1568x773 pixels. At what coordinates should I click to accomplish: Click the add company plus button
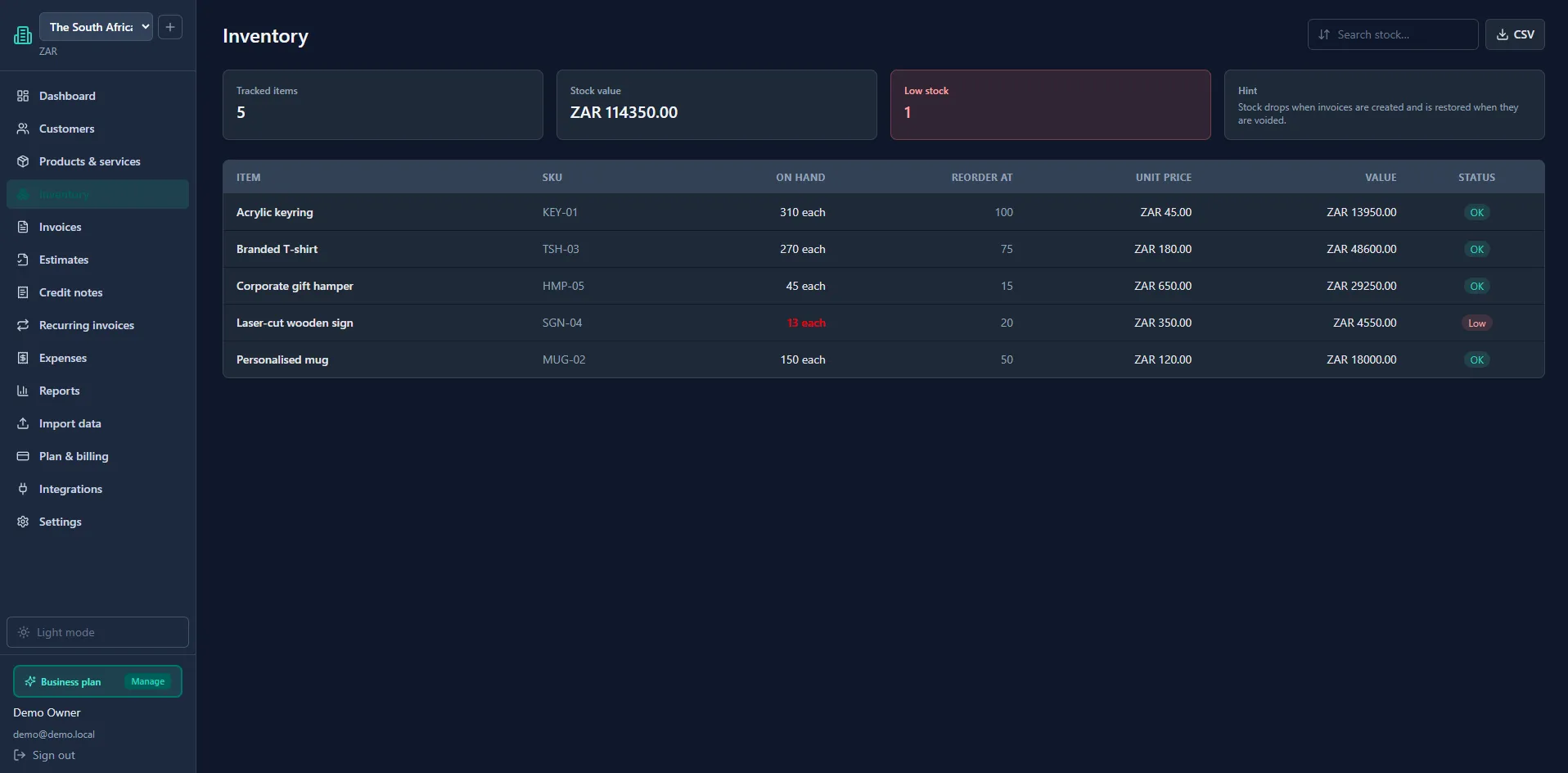point(170,27)
